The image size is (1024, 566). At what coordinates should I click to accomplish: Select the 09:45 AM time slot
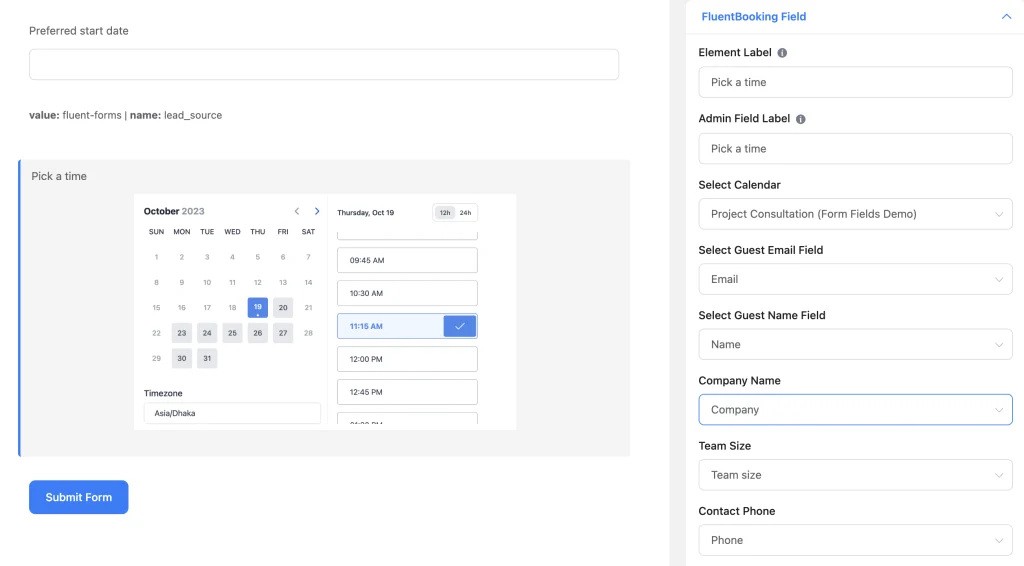tap(407, 260)
